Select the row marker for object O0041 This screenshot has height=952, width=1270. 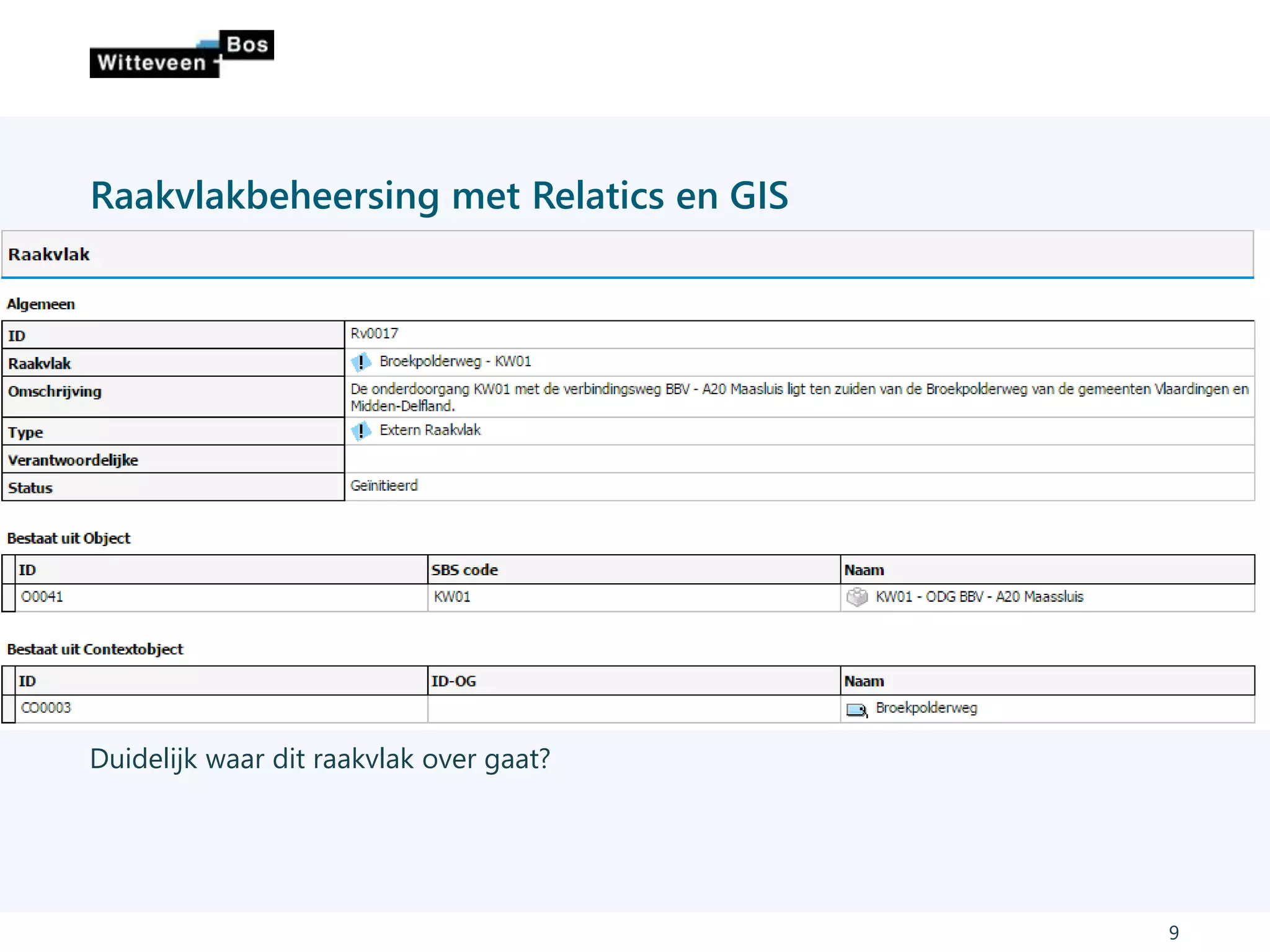pos(9,598)
